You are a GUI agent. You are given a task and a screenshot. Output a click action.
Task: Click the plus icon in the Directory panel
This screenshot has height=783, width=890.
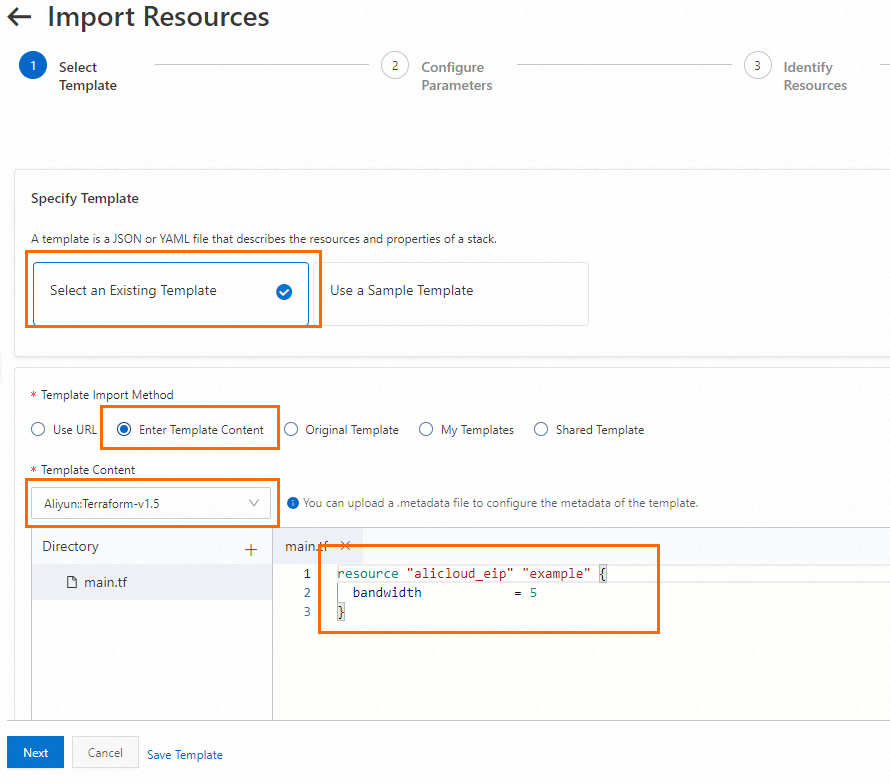(x=251, y=549)
